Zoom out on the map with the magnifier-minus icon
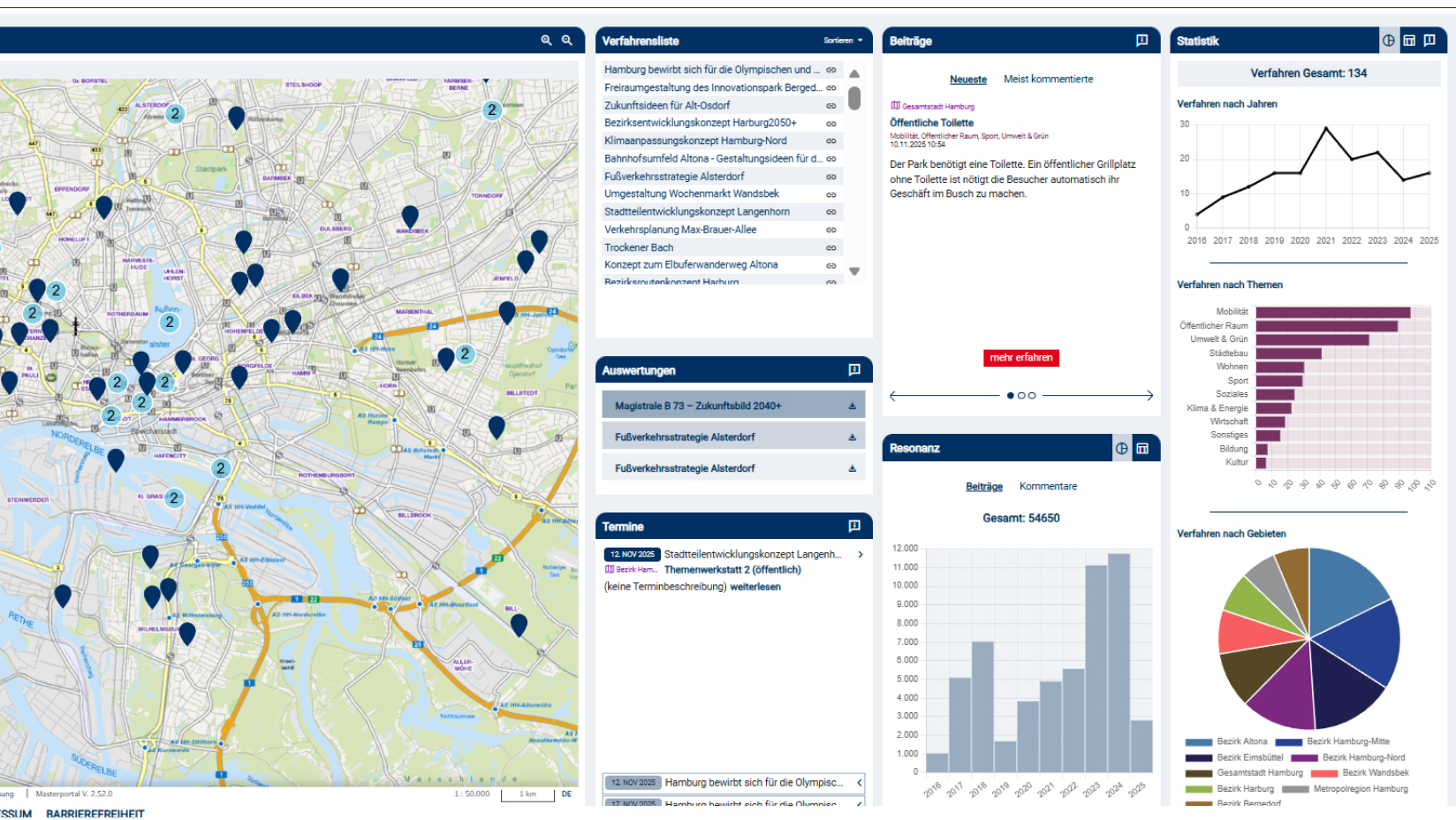1456x820 pixels. click(566, 40)
